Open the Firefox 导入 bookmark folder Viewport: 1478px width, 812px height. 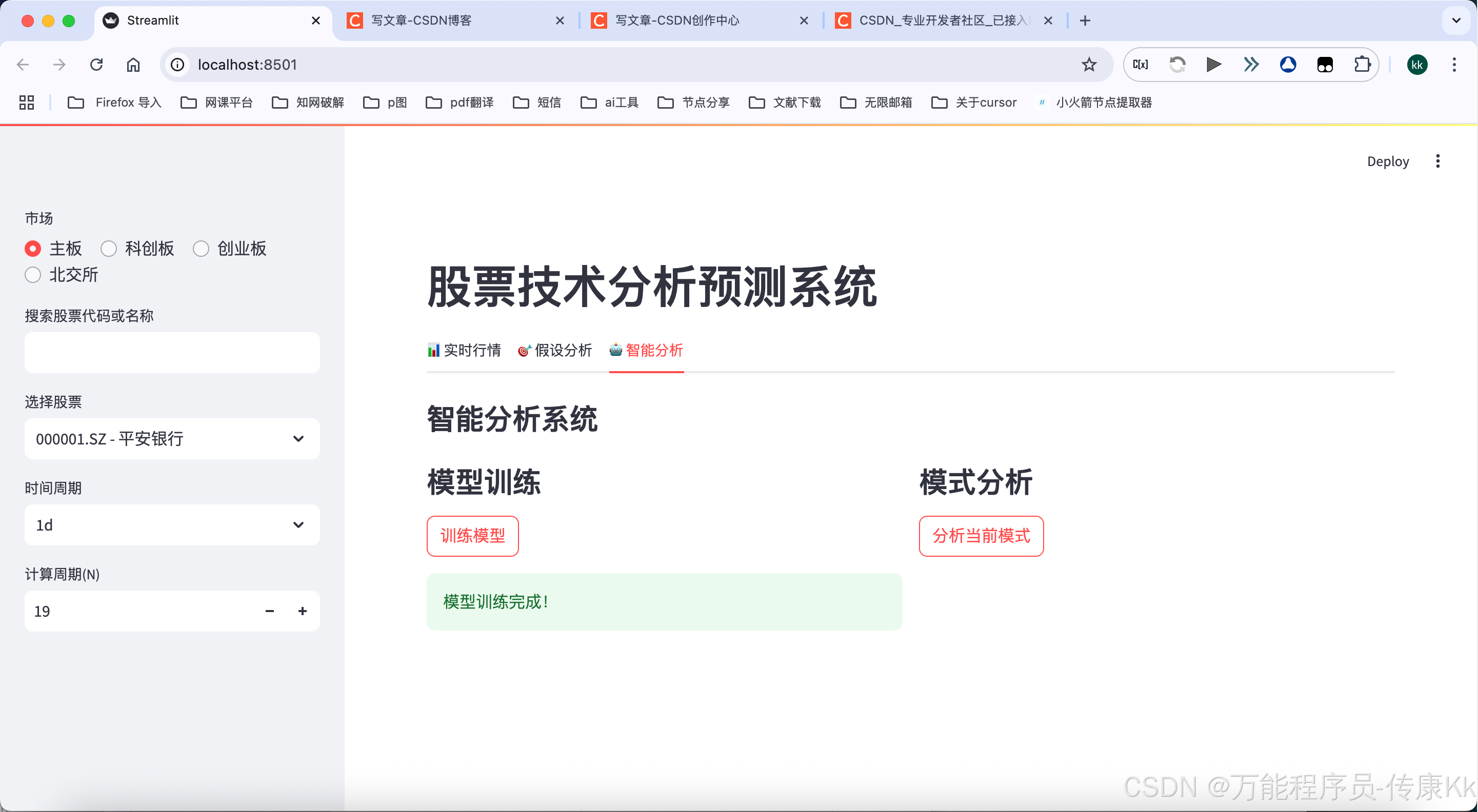(114, 103)
